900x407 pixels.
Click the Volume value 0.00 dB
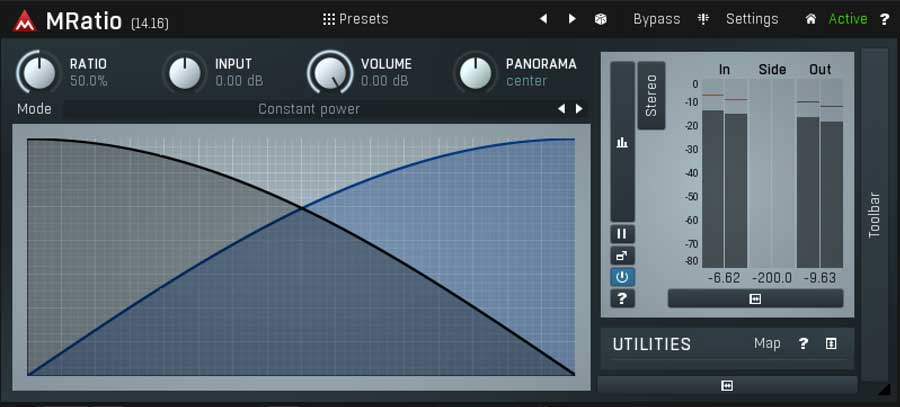tap(385, 81)
